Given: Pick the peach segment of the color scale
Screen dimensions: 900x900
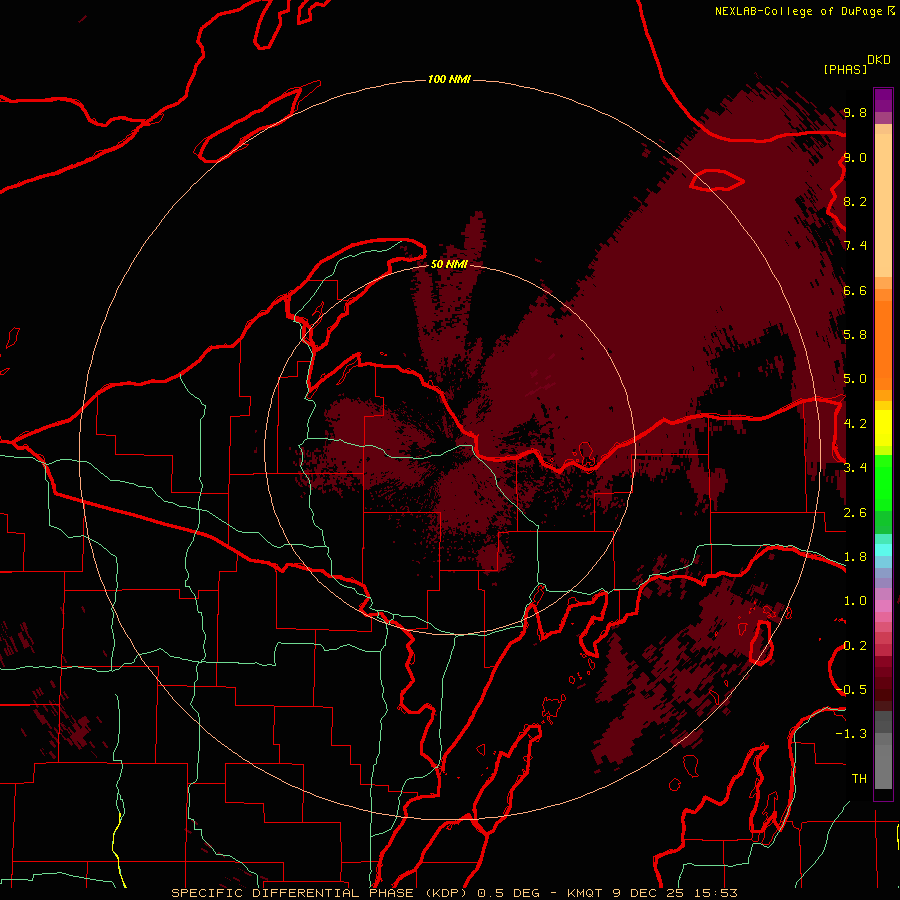Looking at the screenshot, I should [x=883, y=205].
